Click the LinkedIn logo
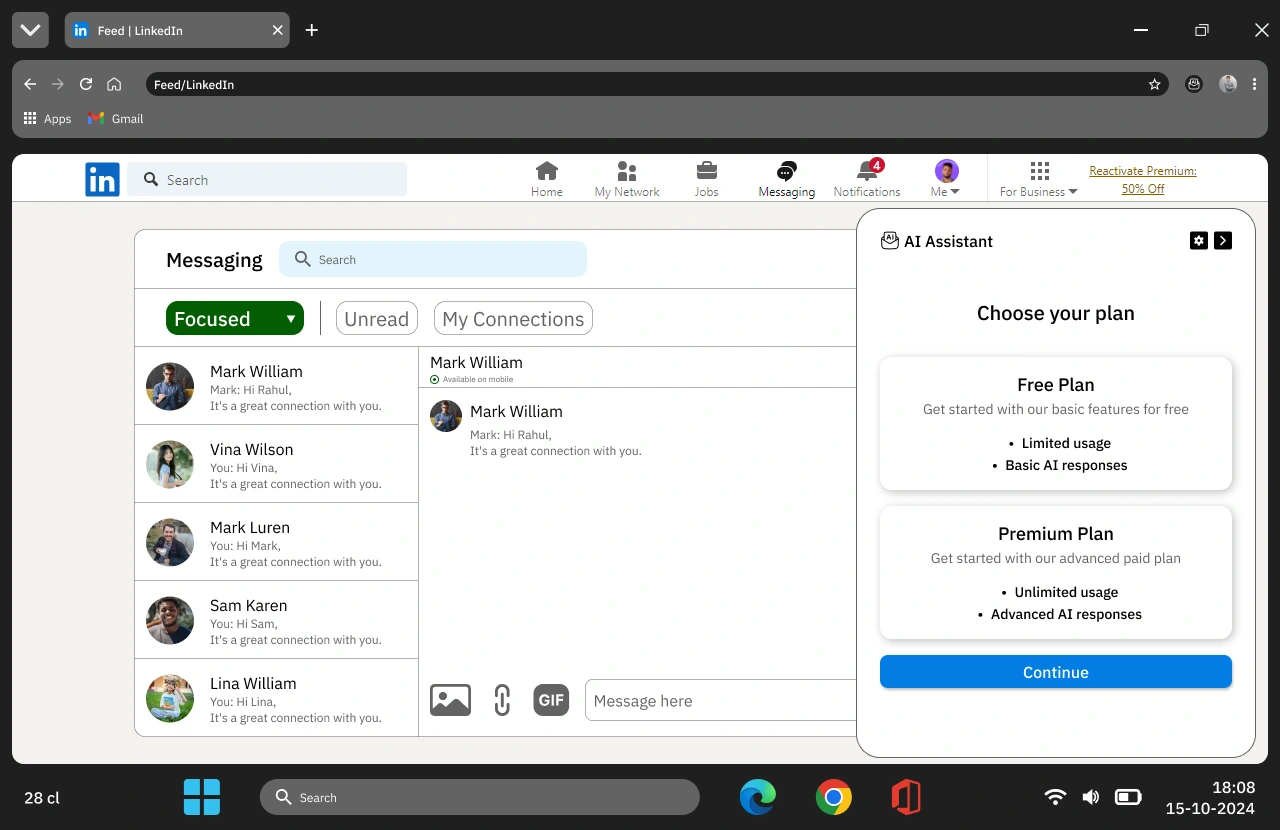Image resolution: width=1280 pixels, height=830 pixels. coord(102,180)
